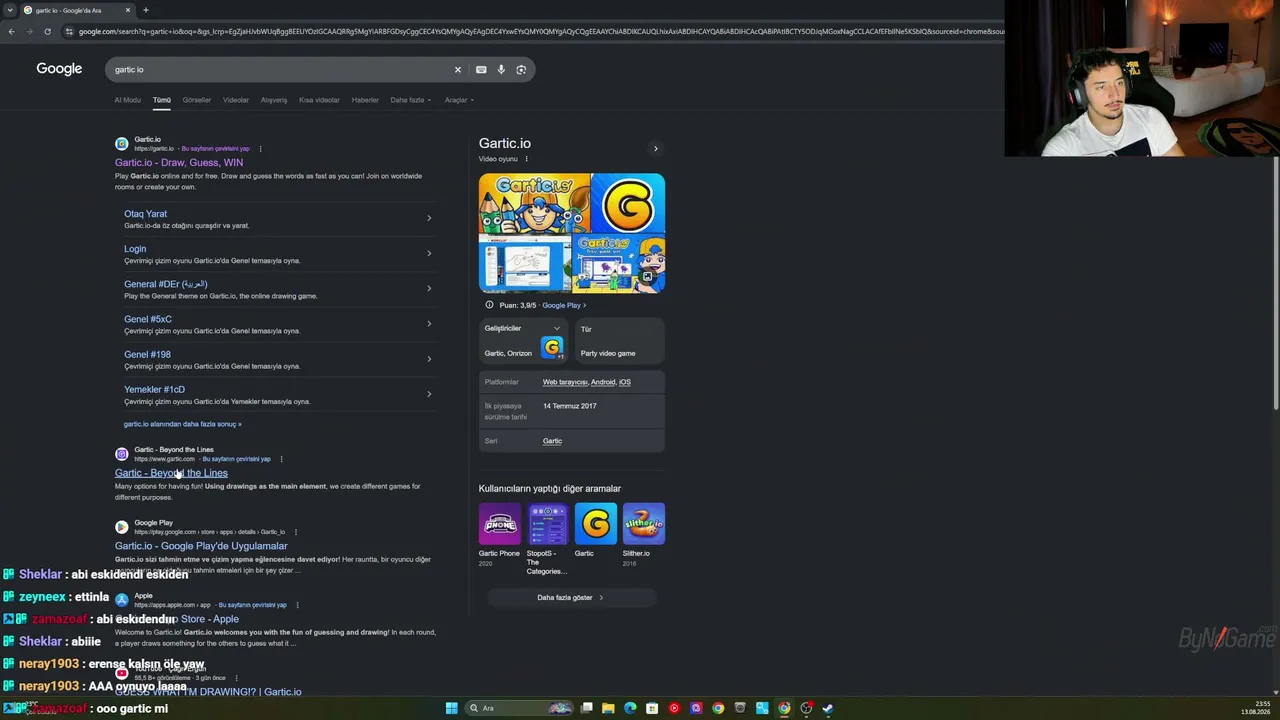Launch Microsoft Edge from the taskbar
This screenshot has width=1280, height=720.
pyautogui.click(x=630, y=708)
